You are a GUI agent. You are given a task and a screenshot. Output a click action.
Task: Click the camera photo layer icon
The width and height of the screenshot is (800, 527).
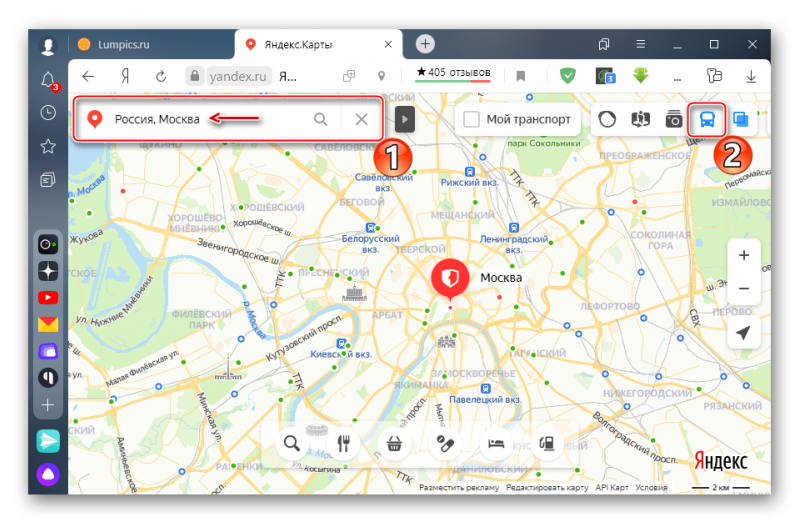pyautogui.click(x=673, y=119)
